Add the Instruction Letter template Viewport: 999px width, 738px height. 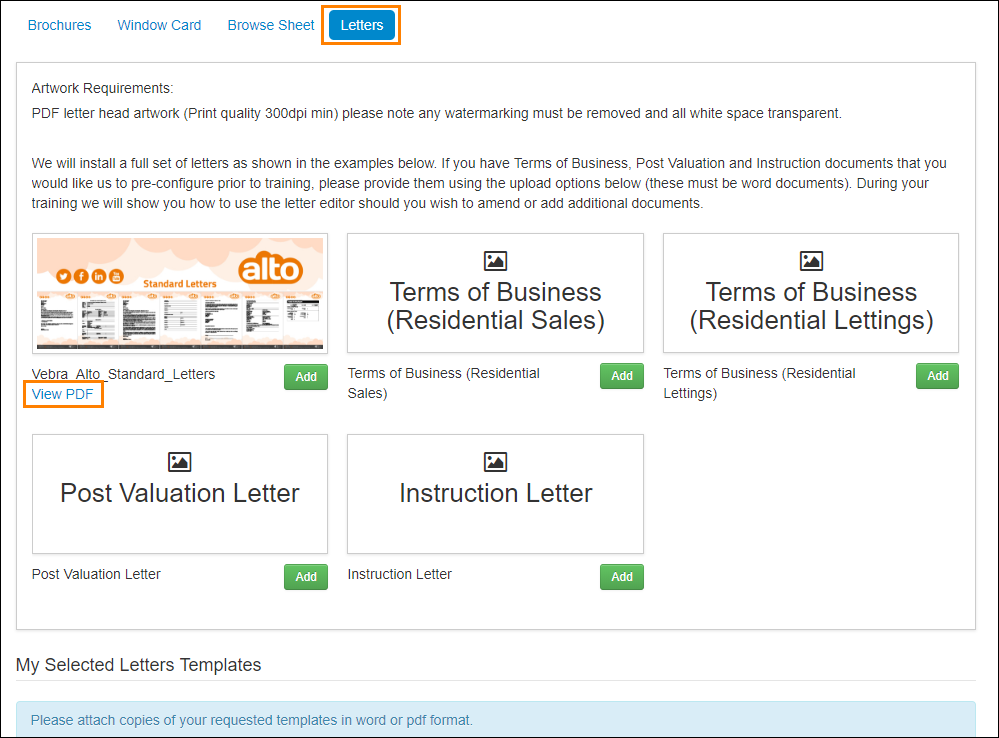(x=622, y=577)
